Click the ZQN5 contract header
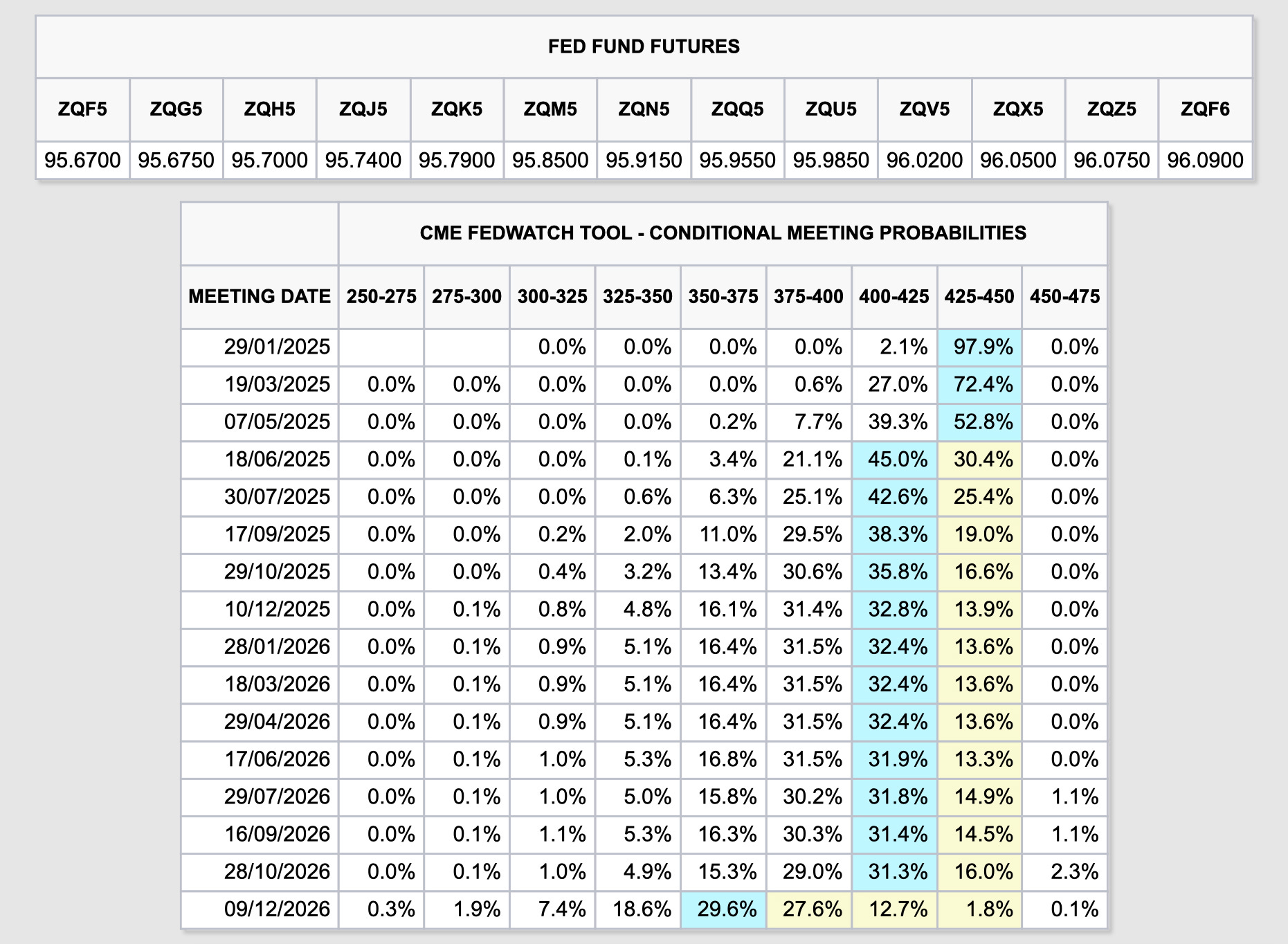Screen dimensions: 1288x944 [x=644, y=109]
